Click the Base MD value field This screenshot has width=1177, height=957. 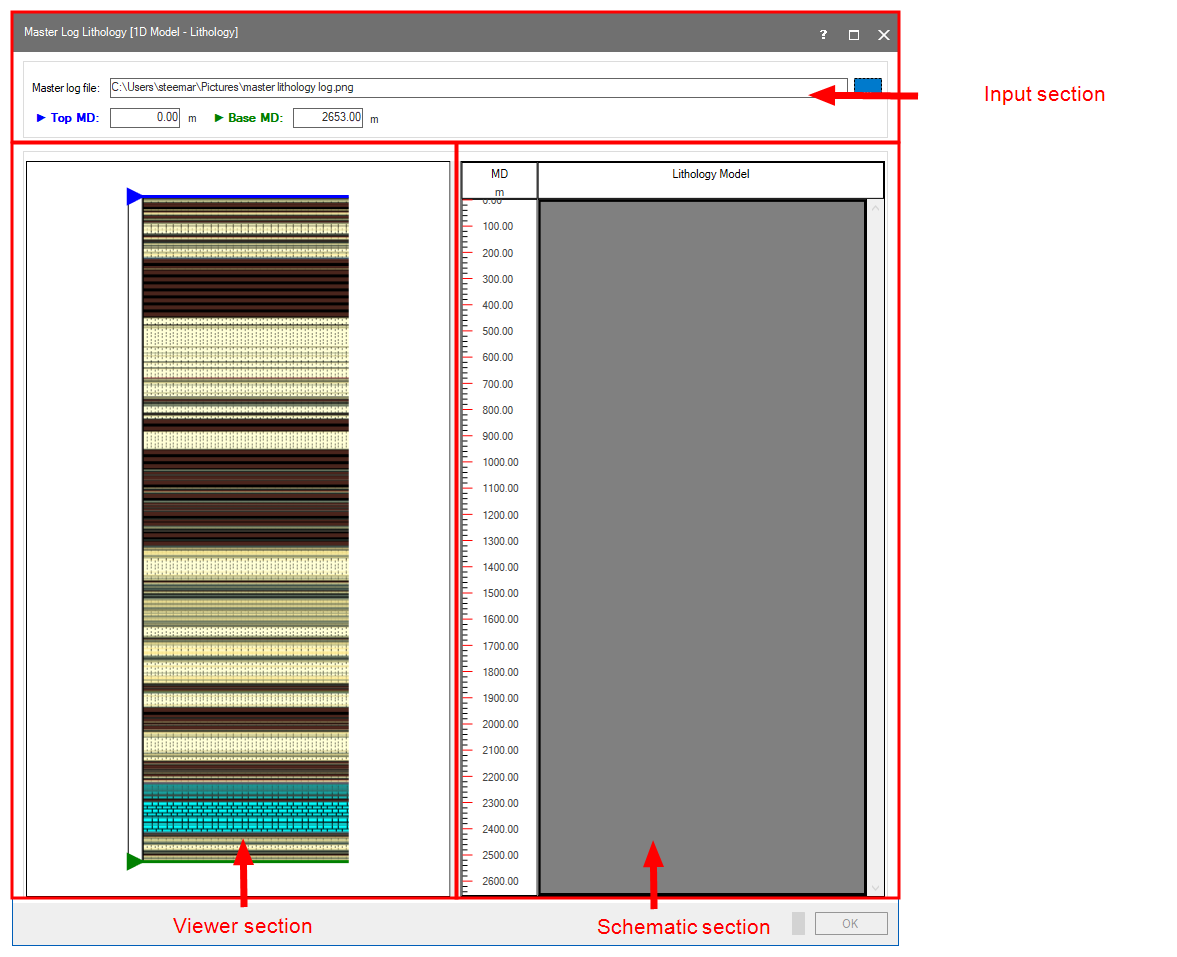click(x=328, y=118)
